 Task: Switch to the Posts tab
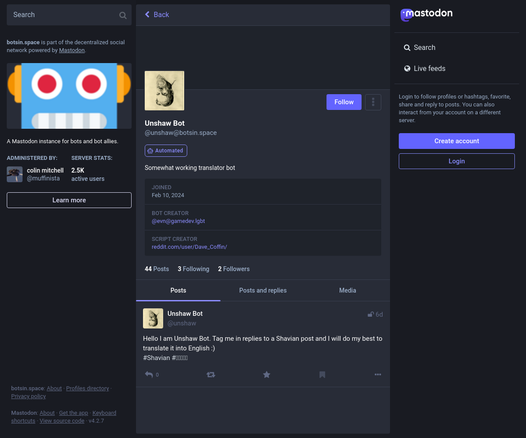coord(178,290)
